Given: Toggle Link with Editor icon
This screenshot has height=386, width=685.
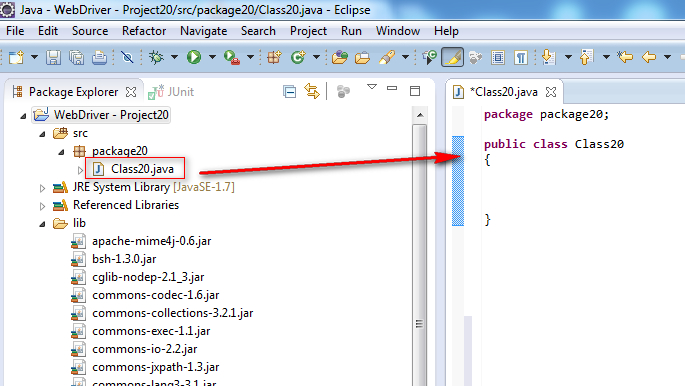Looking at the screenshot, I should click(x=312, y=91).
